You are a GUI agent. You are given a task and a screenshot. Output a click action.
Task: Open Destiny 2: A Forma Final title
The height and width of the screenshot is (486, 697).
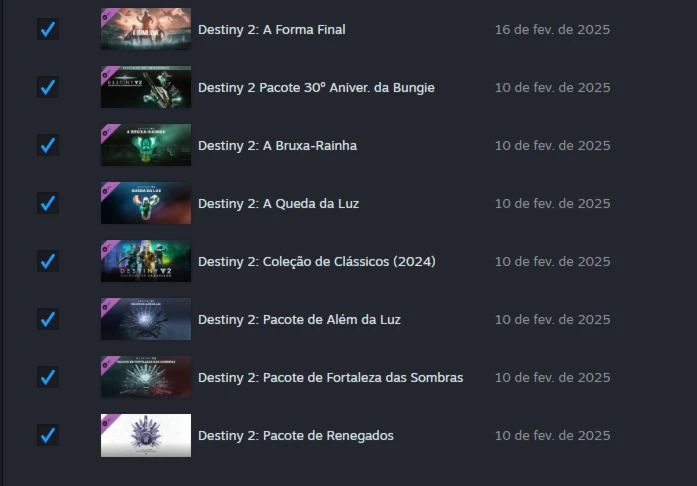point(272,30)
